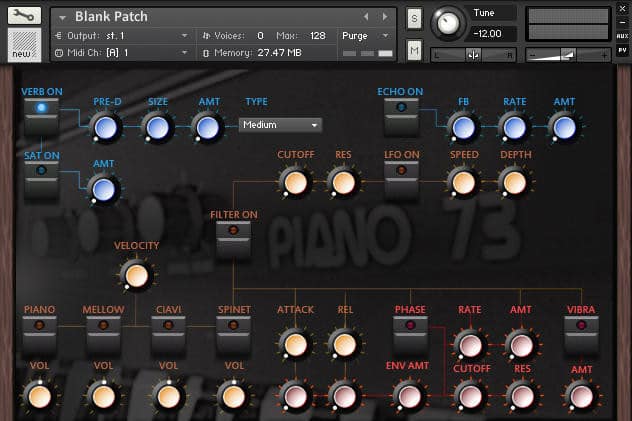The width and height of the screenshot is (632, 421).
Task: Toggle the VERB ON switch
Action: (x=41, y=116)
